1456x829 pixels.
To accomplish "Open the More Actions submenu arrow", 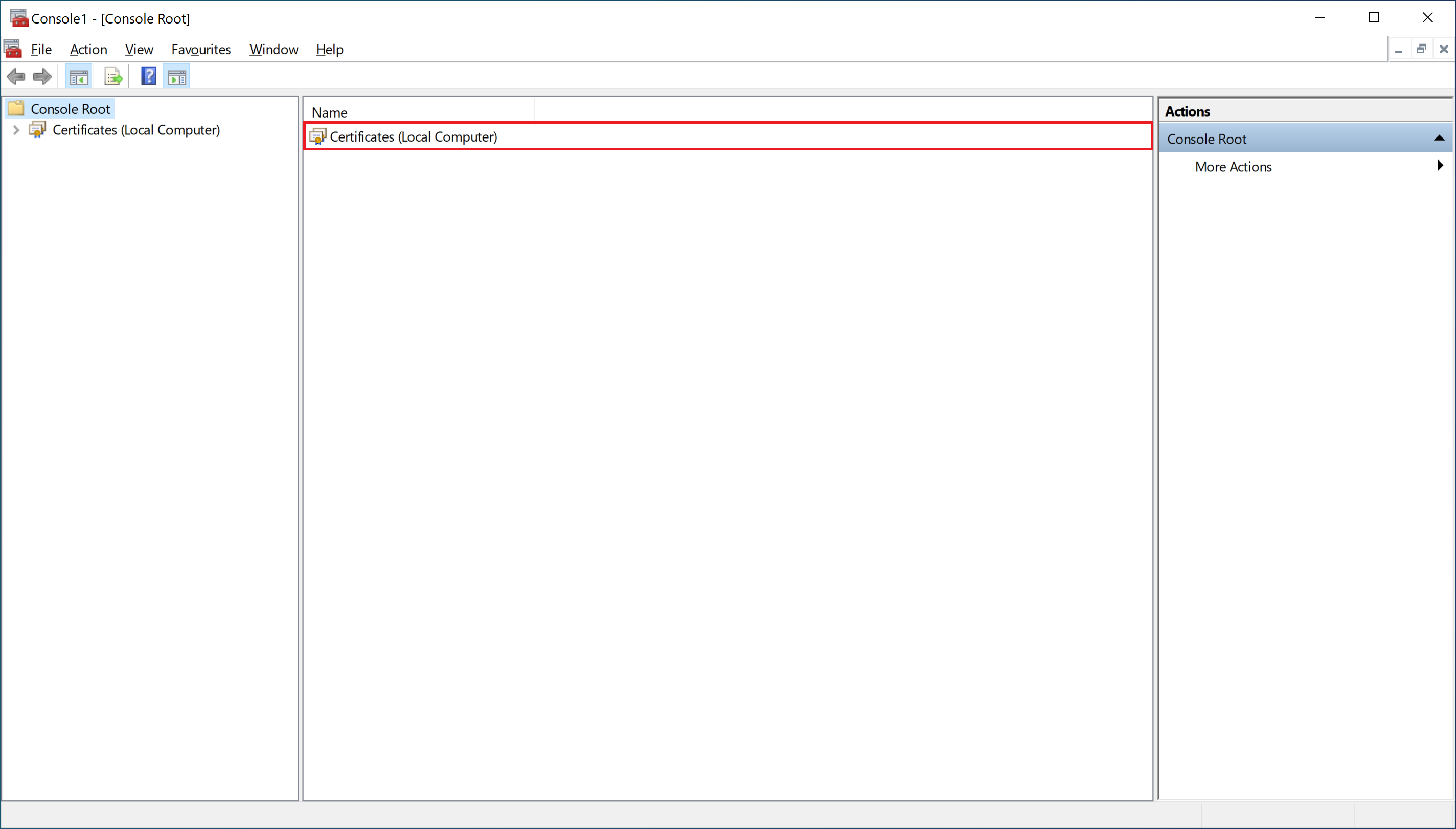I will pos(1440,166).
